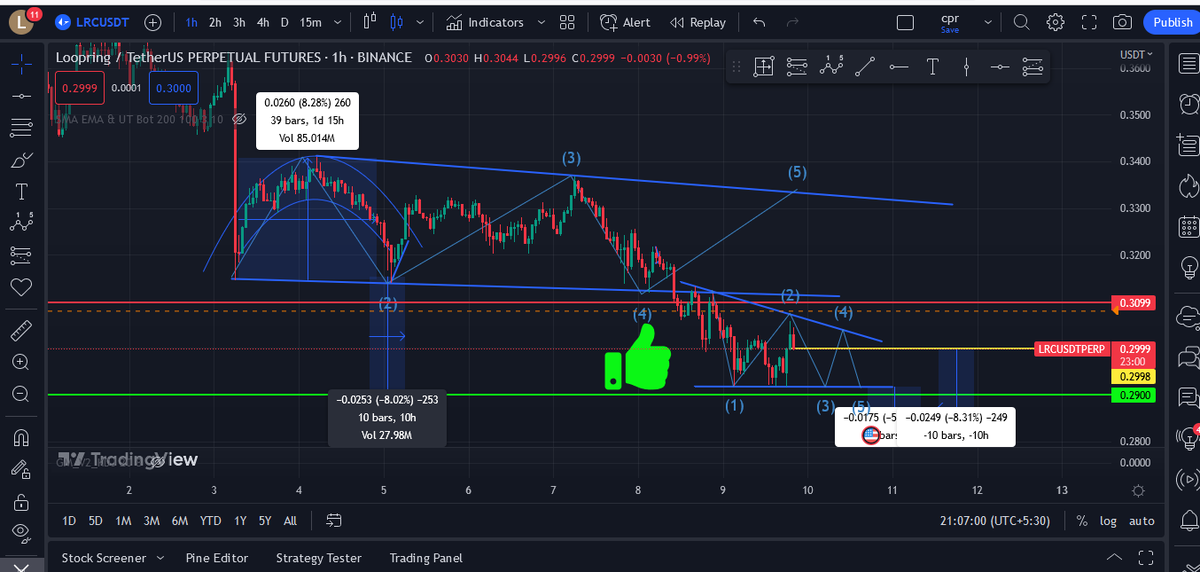
Task: Toggle magnet mode
Action: [x=20, y=437]
